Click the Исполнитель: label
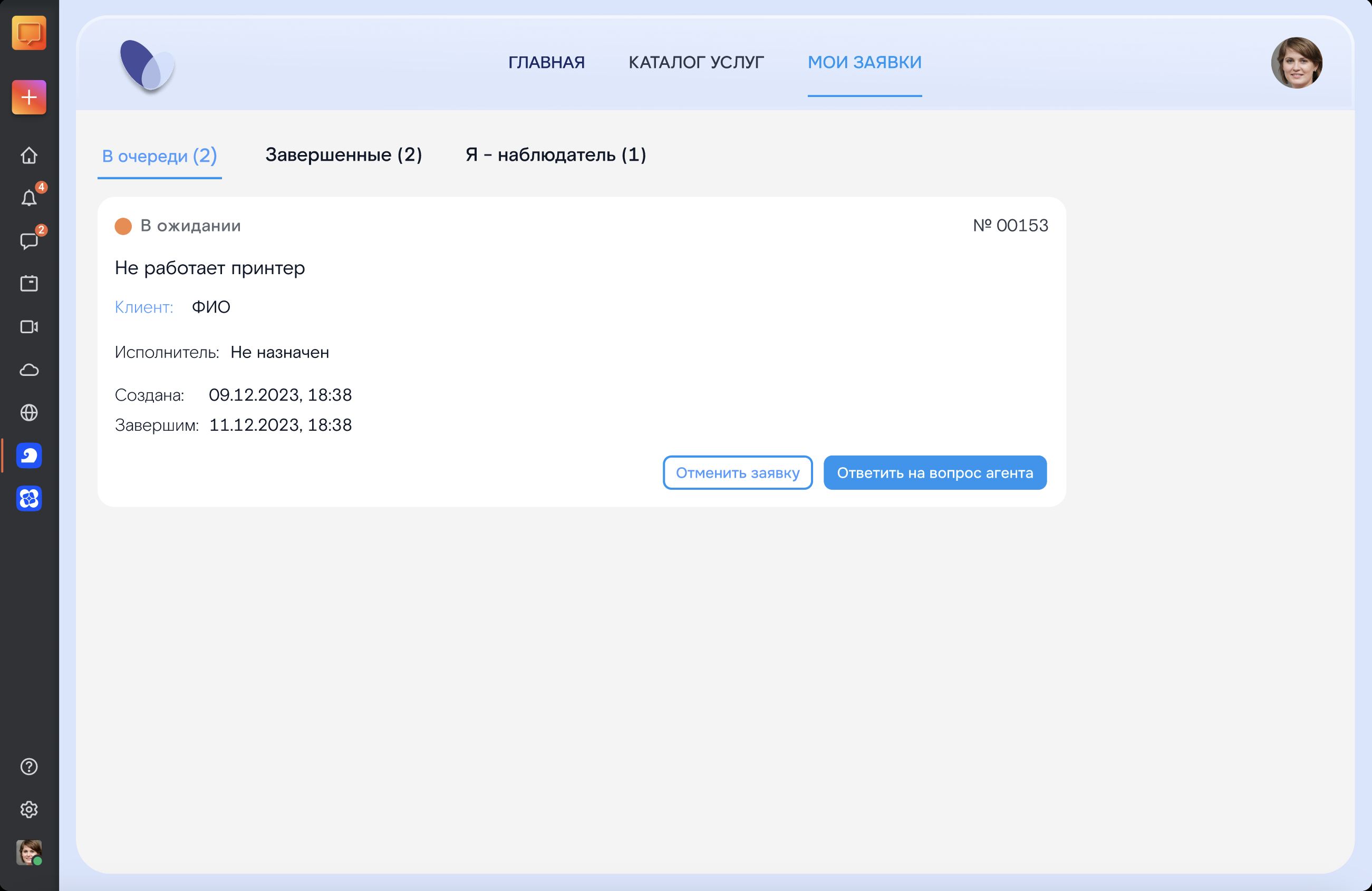This screenshot has height=891, width=1372. coord(167,352)
